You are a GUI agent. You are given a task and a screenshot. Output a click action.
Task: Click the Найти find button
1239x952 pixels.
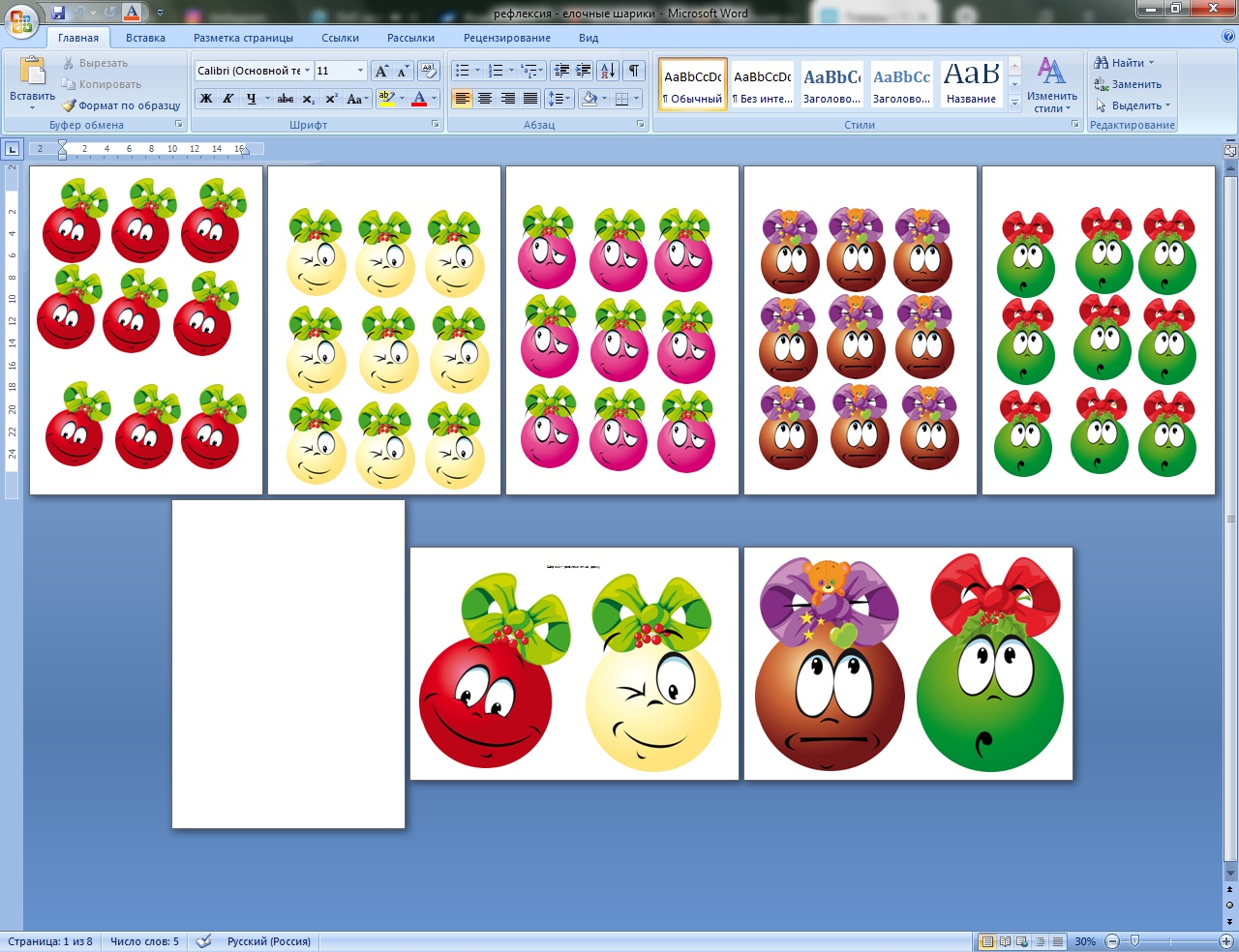(x=1124, y=63)
